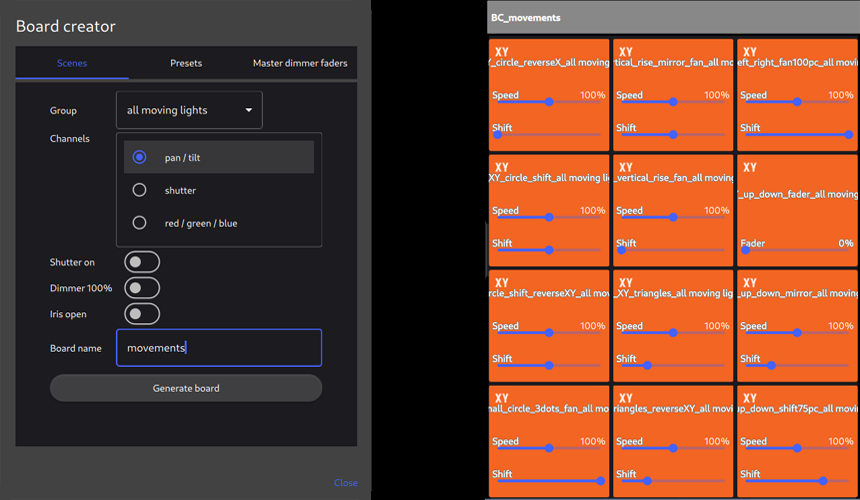Click XY icon on up_down_fader scene tile

750,167
